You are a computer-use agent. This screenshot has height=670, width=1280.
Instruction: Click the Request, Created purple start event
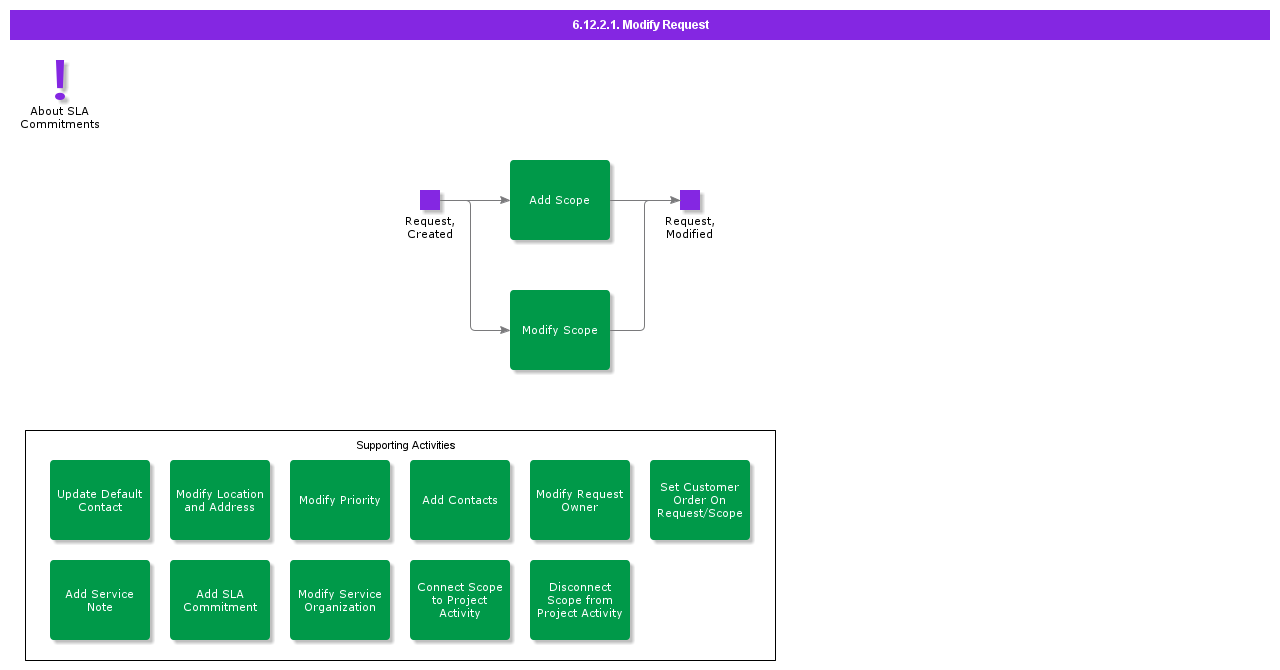coord(430,200)
